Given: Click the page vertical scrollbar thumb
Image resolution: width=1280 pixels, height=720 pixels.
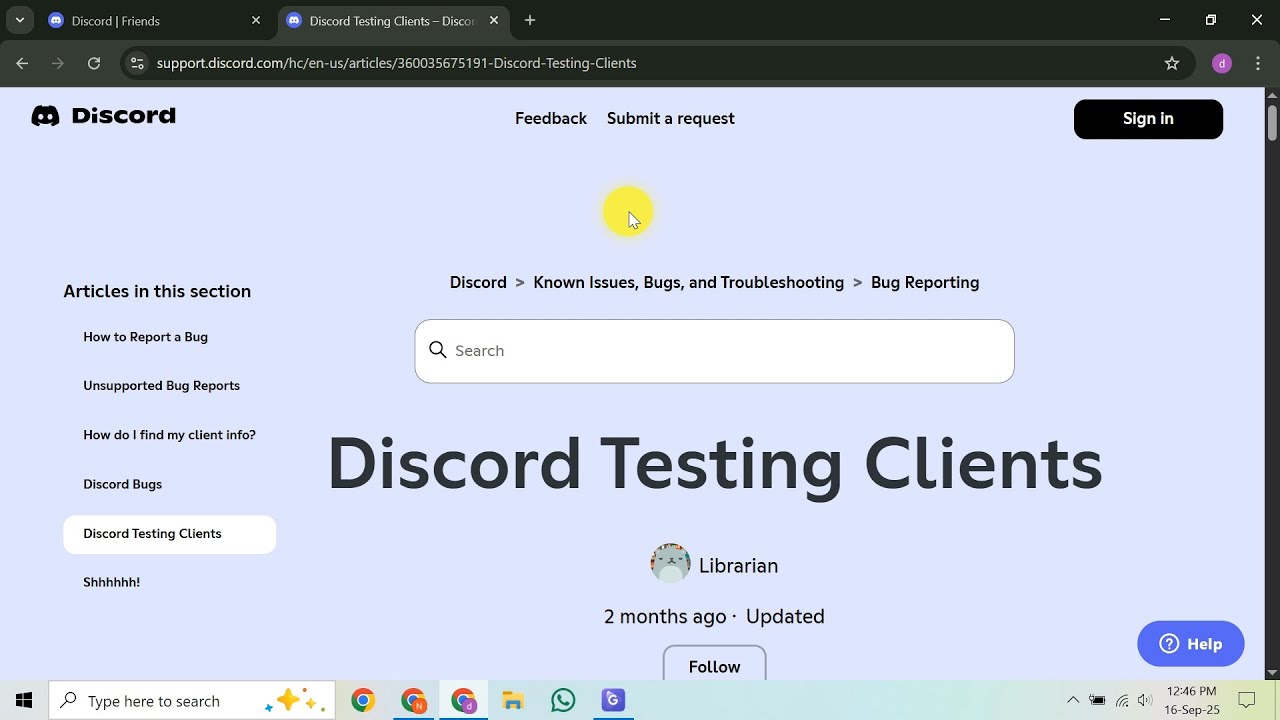Looking at the screenshot, I should pos(1272,122).
